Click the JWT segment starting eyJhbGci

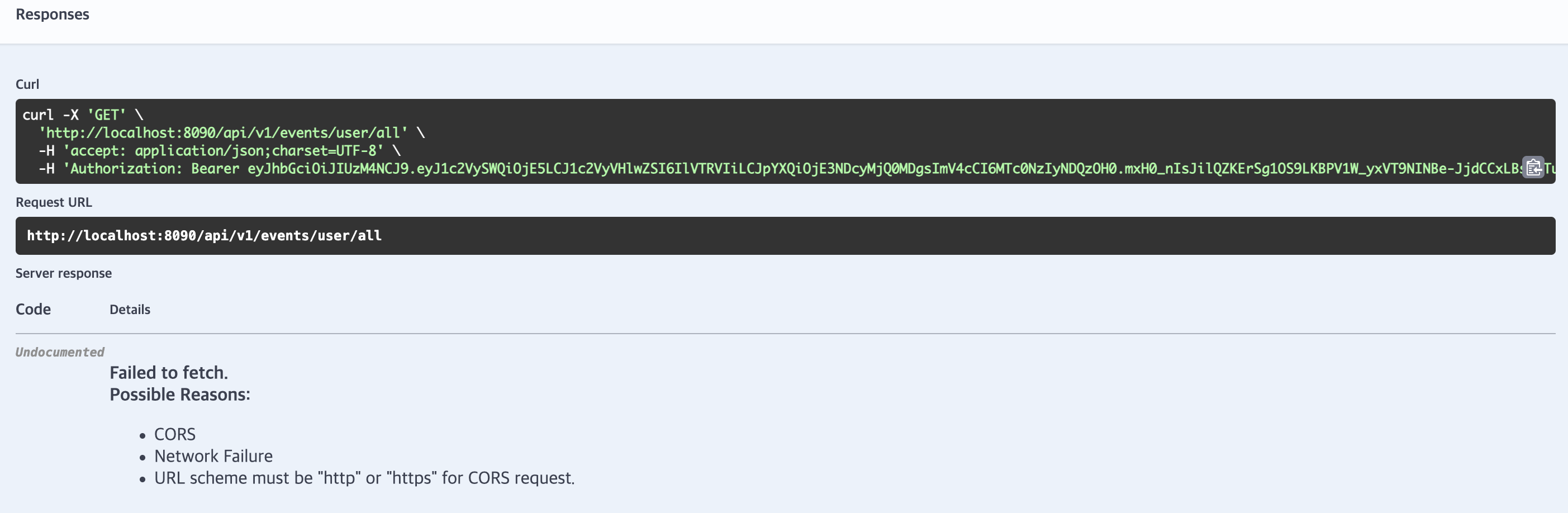tap(328, 169)
